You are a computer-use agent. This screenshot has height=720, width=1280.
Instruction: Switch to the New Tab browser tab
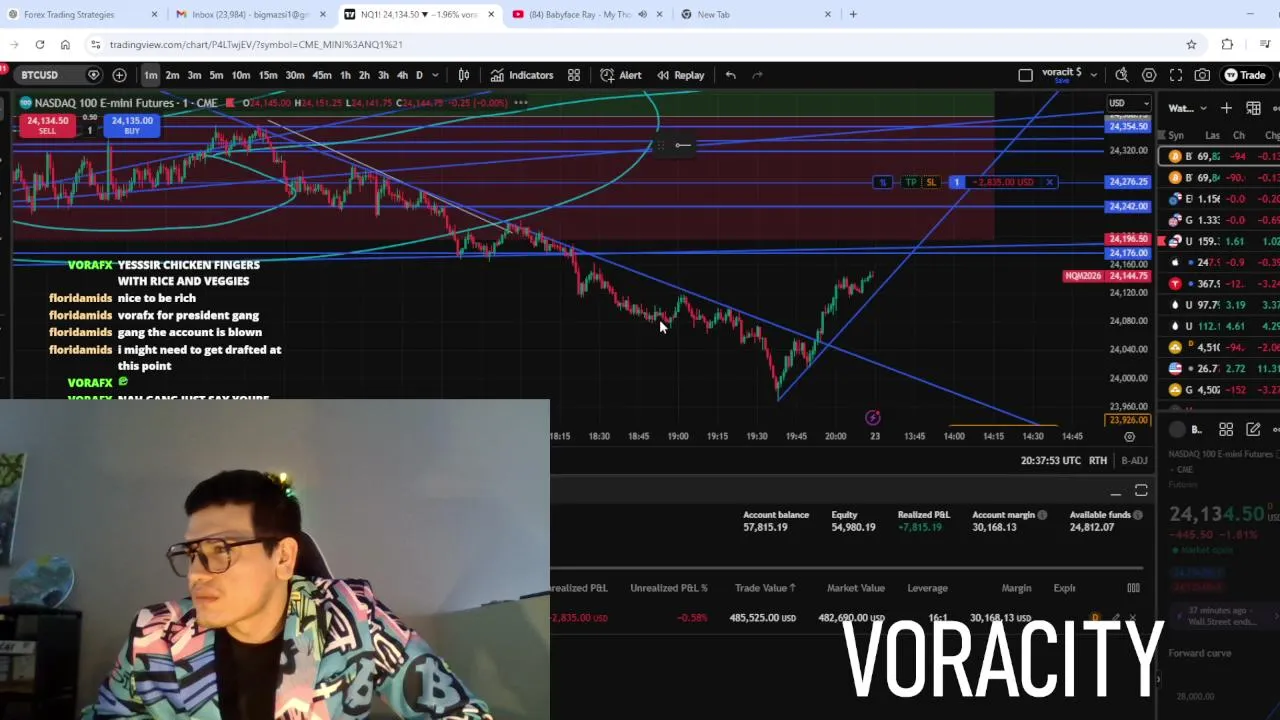pos(755,14)
